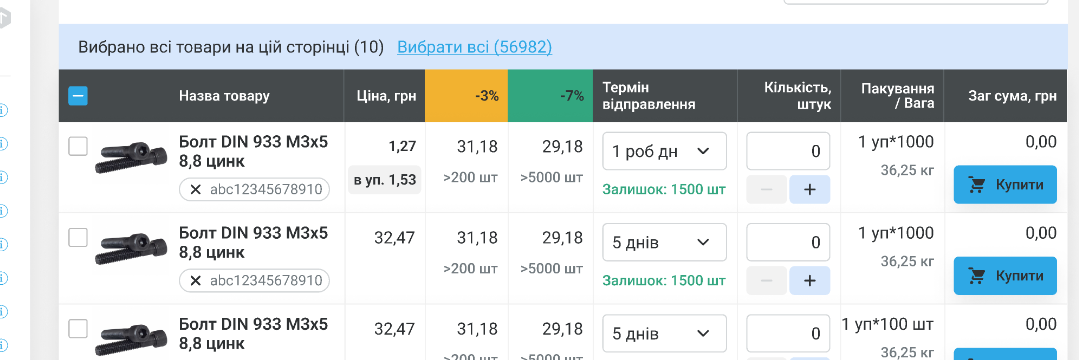Click minus stepper in second product row

[767, 280]
